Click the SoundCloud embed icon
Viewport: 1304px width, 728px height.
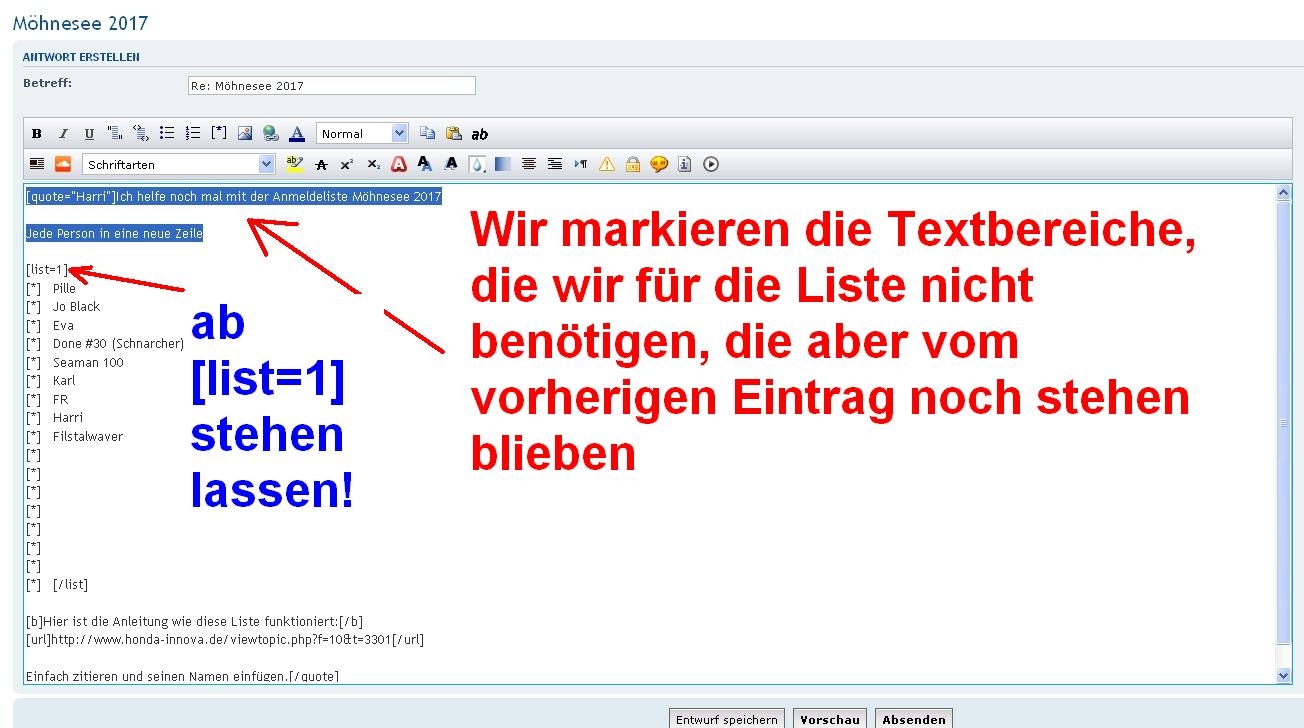tap(63, 164)
